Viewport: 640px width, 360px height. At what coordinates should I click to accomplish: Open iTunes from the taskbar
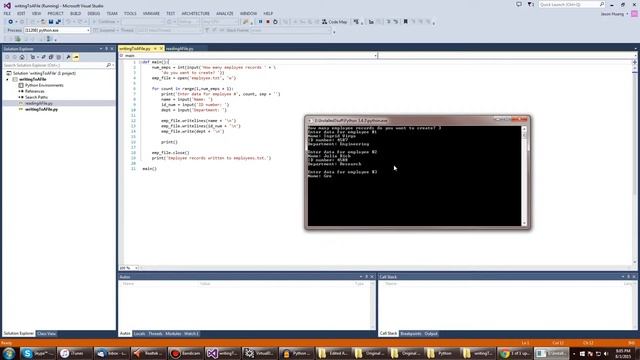click(x=74, y=353)
